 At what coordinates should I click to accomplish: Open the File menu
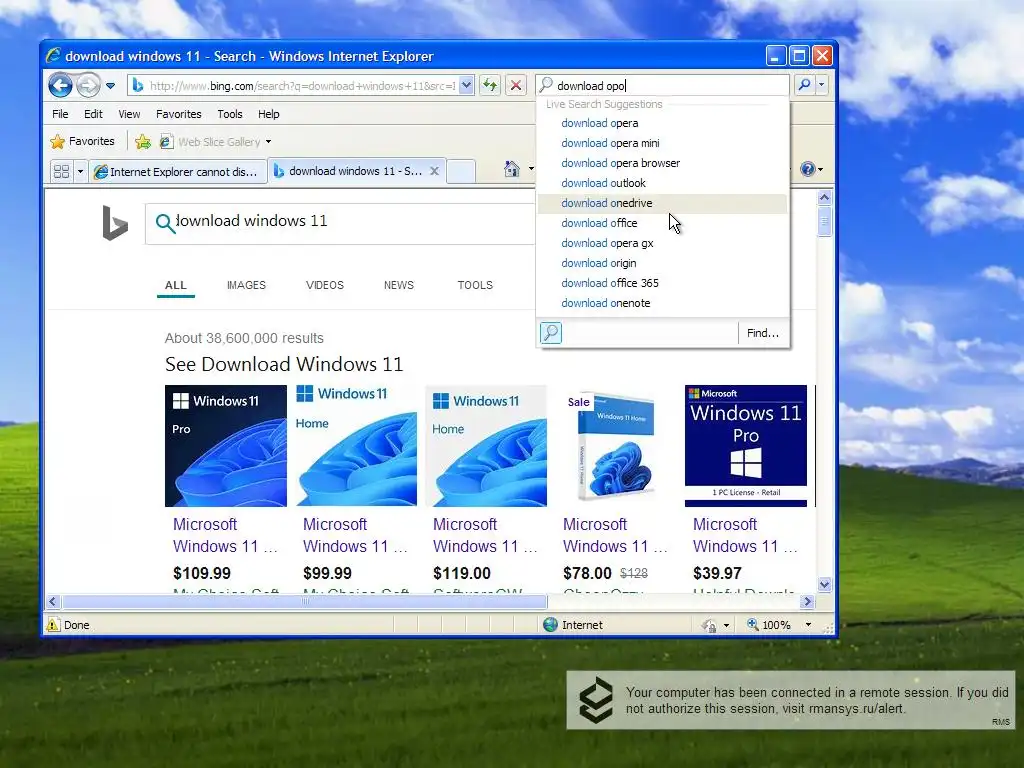tap(60, 114)
